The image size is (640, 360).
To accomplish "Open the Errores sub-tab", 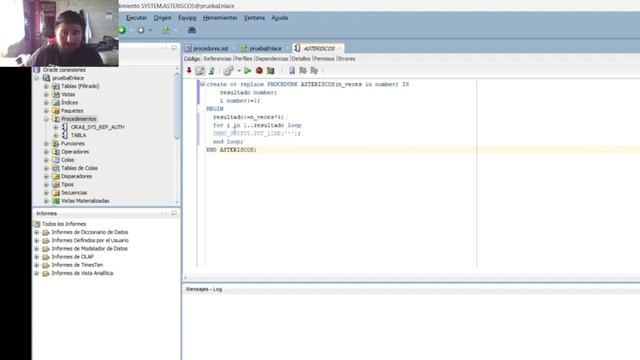I will coord(347,59).
